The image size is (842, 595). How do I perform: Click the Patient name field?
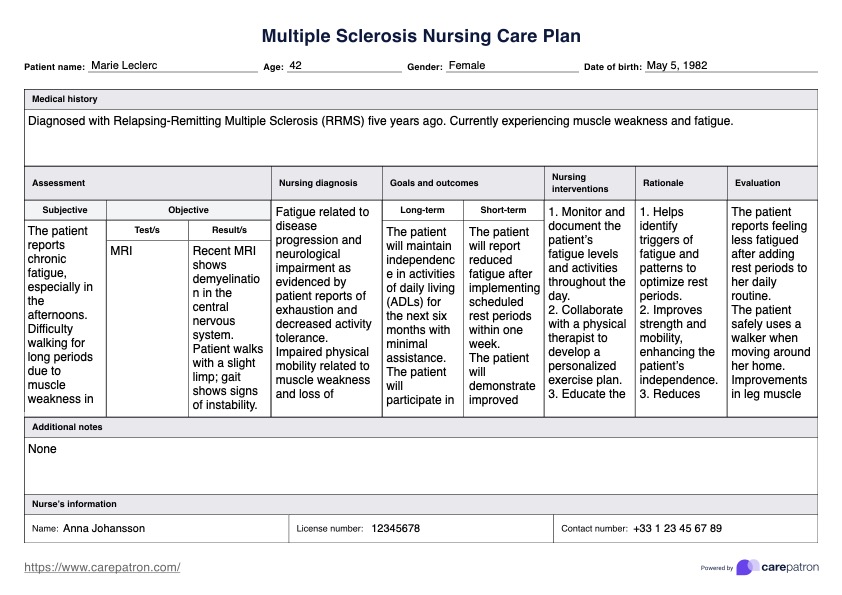click(x=172, y=66)
